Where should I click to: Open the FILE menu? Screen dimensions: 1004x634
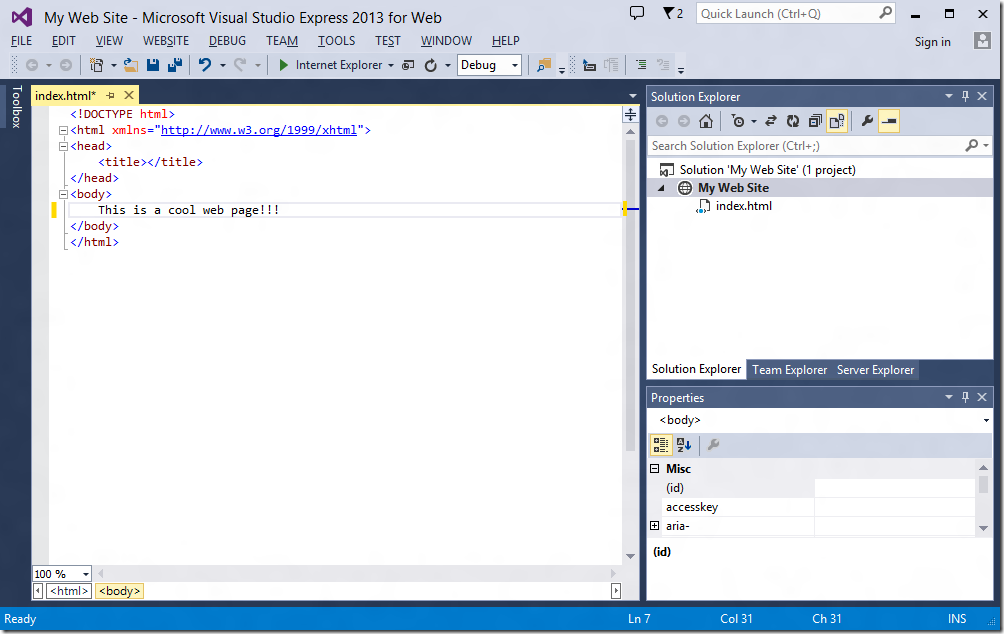click(22, 41)
